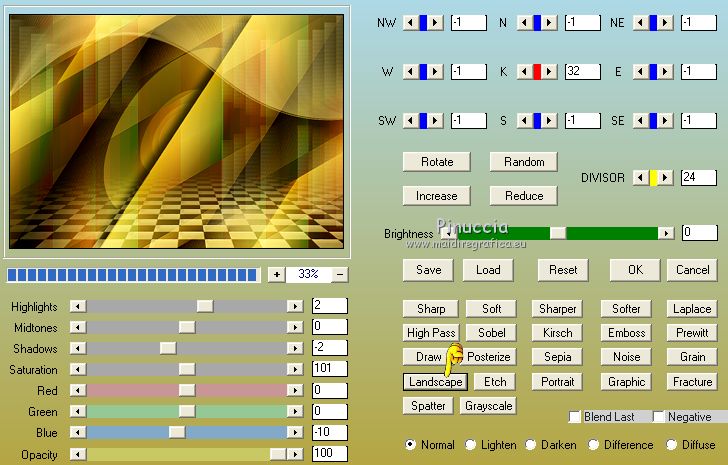Click Red slider left arrow
Viewport: 728px width, 465px height.
(x=78, y=390)
